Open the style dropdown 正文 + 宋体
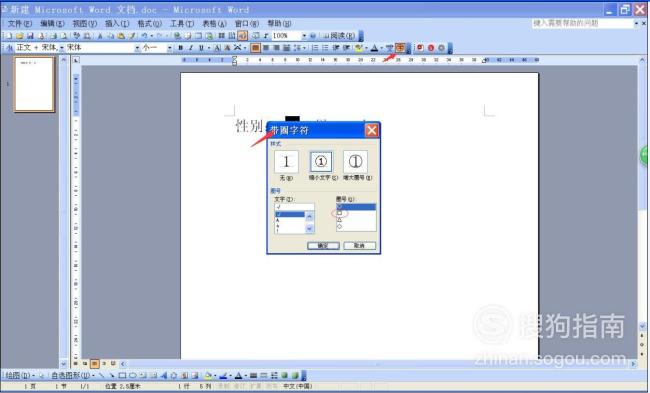Viewport: 650px width, 393px height. tap(61, 48)
